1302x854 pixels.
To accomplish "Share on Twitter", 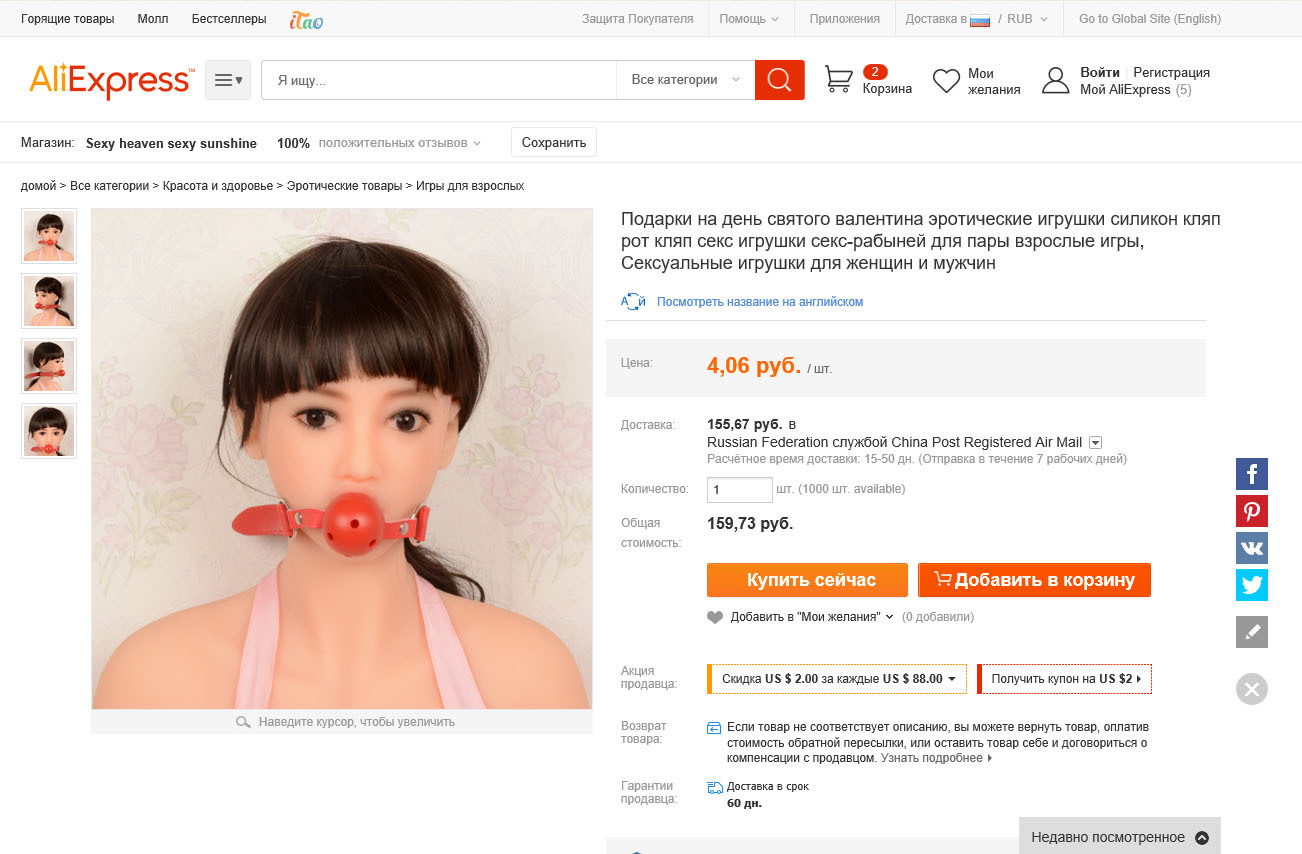I will [x=1252, y=584].
